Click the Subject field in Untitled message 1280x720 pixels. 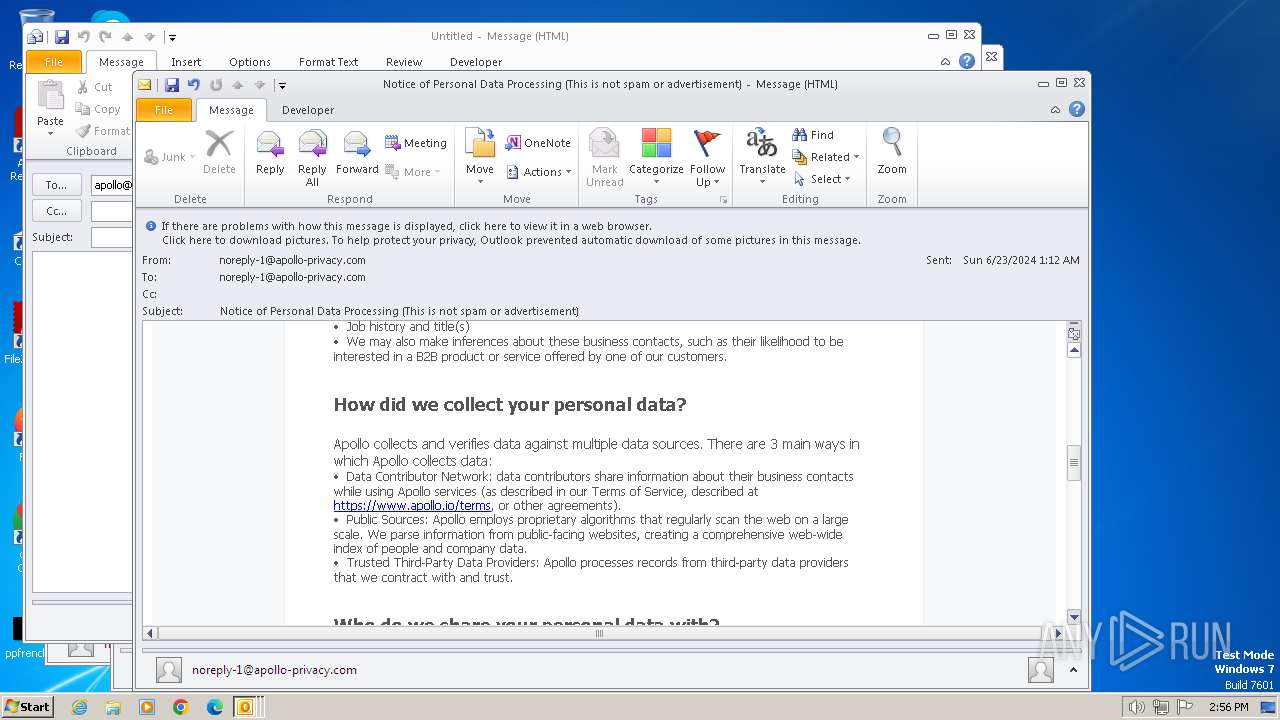click(x=112, y=237)
